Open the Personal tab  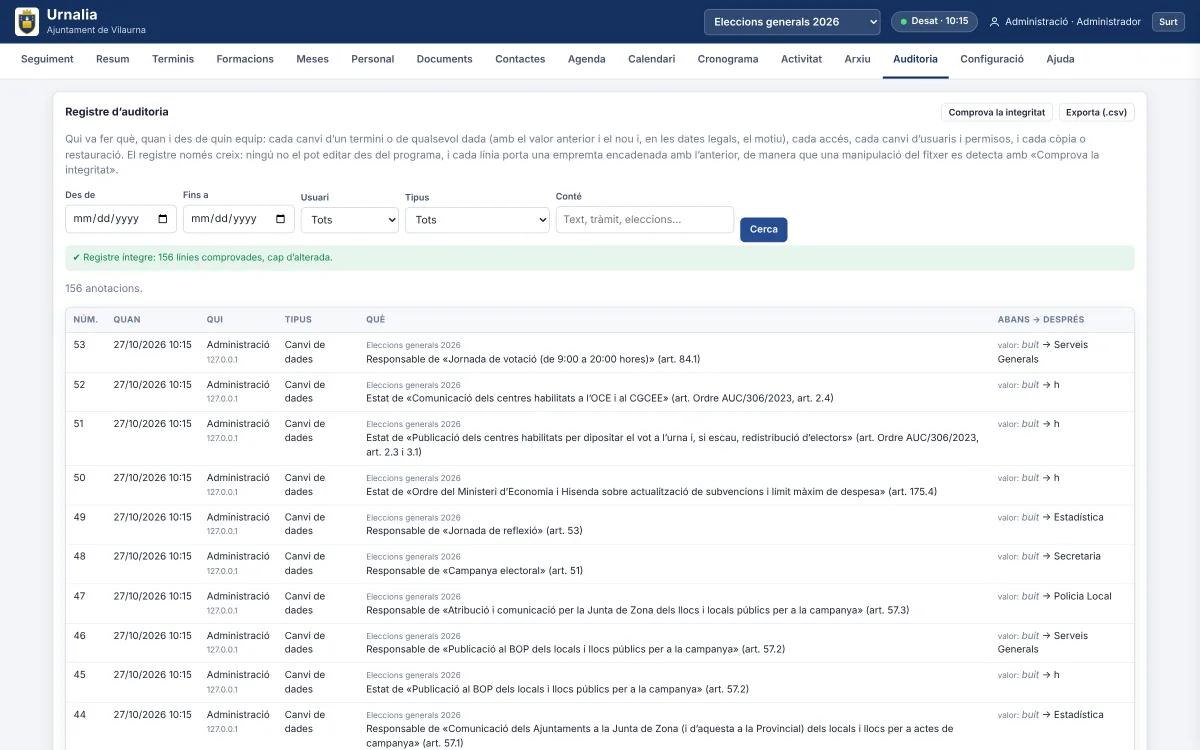click(x=373, y=59)
